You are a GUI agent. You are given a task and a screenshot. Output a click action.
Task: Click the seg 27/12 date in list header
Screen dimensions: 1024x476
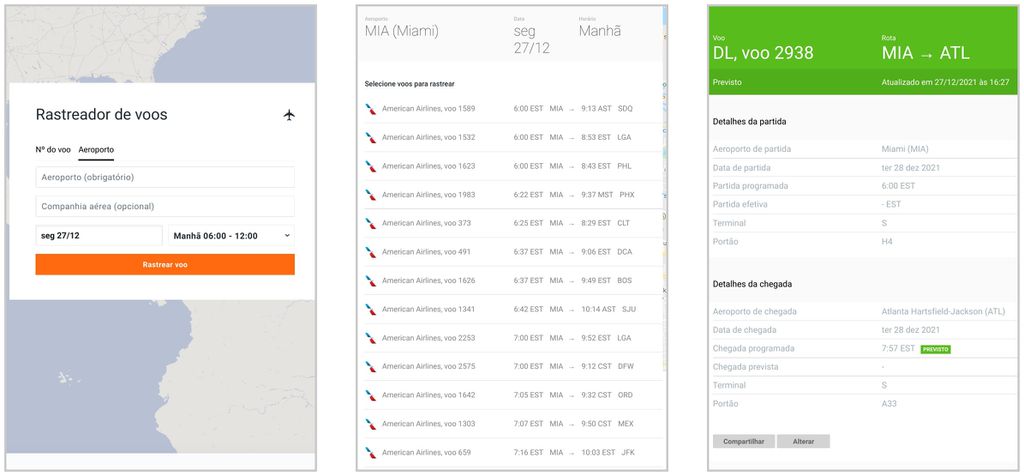(x=531, y=39)
